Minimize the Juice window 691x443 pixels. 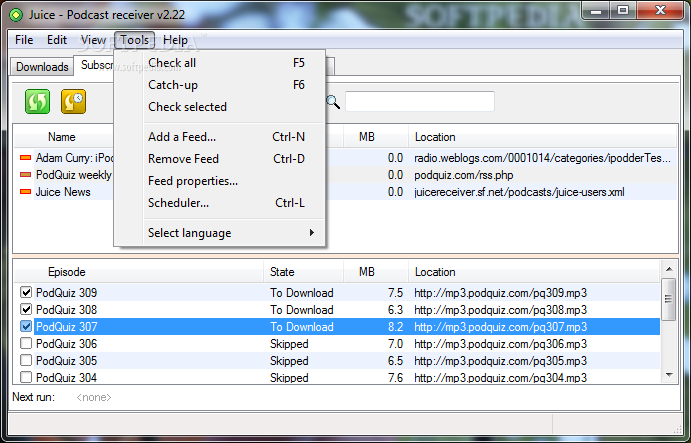tap(596, 11)
